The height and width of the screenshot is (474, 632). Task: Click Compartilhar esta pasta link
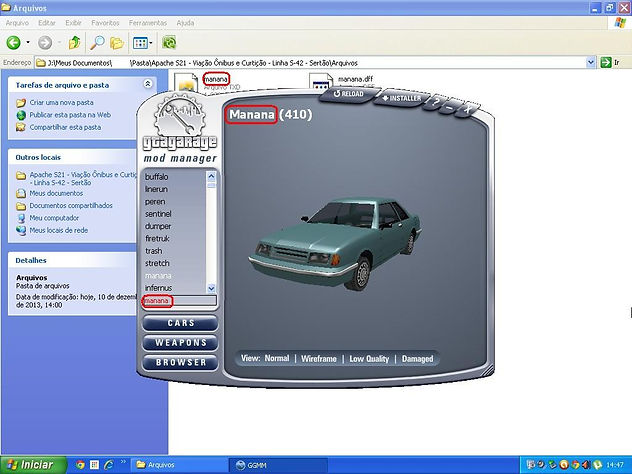65,127
